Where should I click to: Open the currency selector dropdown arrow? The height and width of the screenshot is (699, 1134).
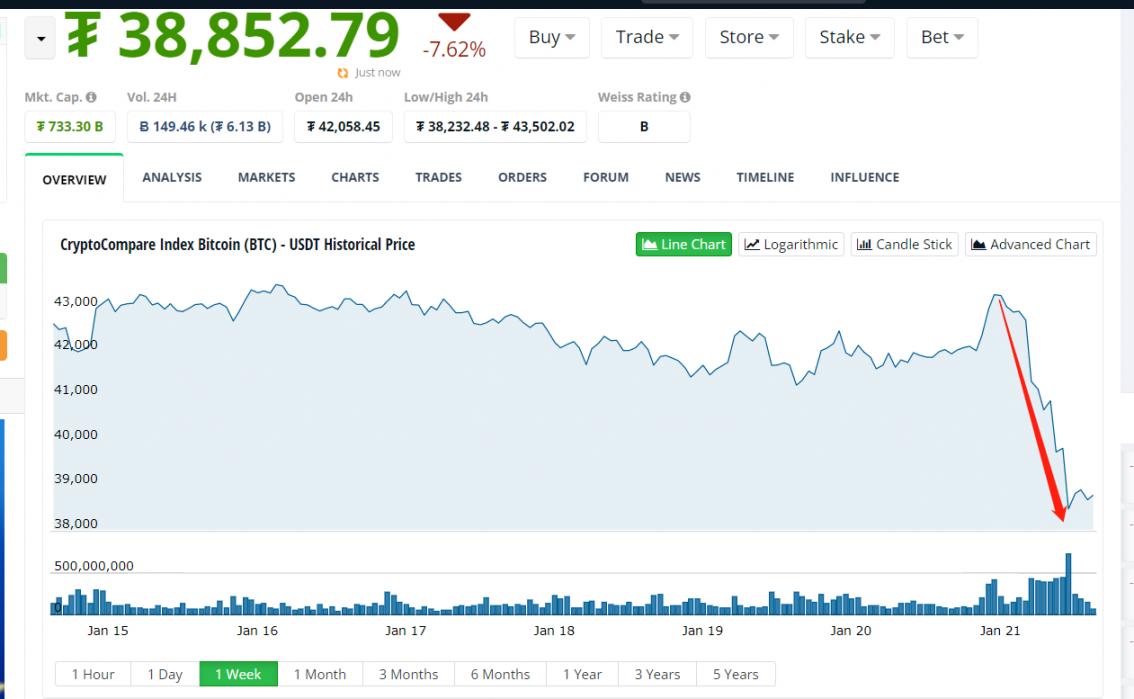(40, 38)
